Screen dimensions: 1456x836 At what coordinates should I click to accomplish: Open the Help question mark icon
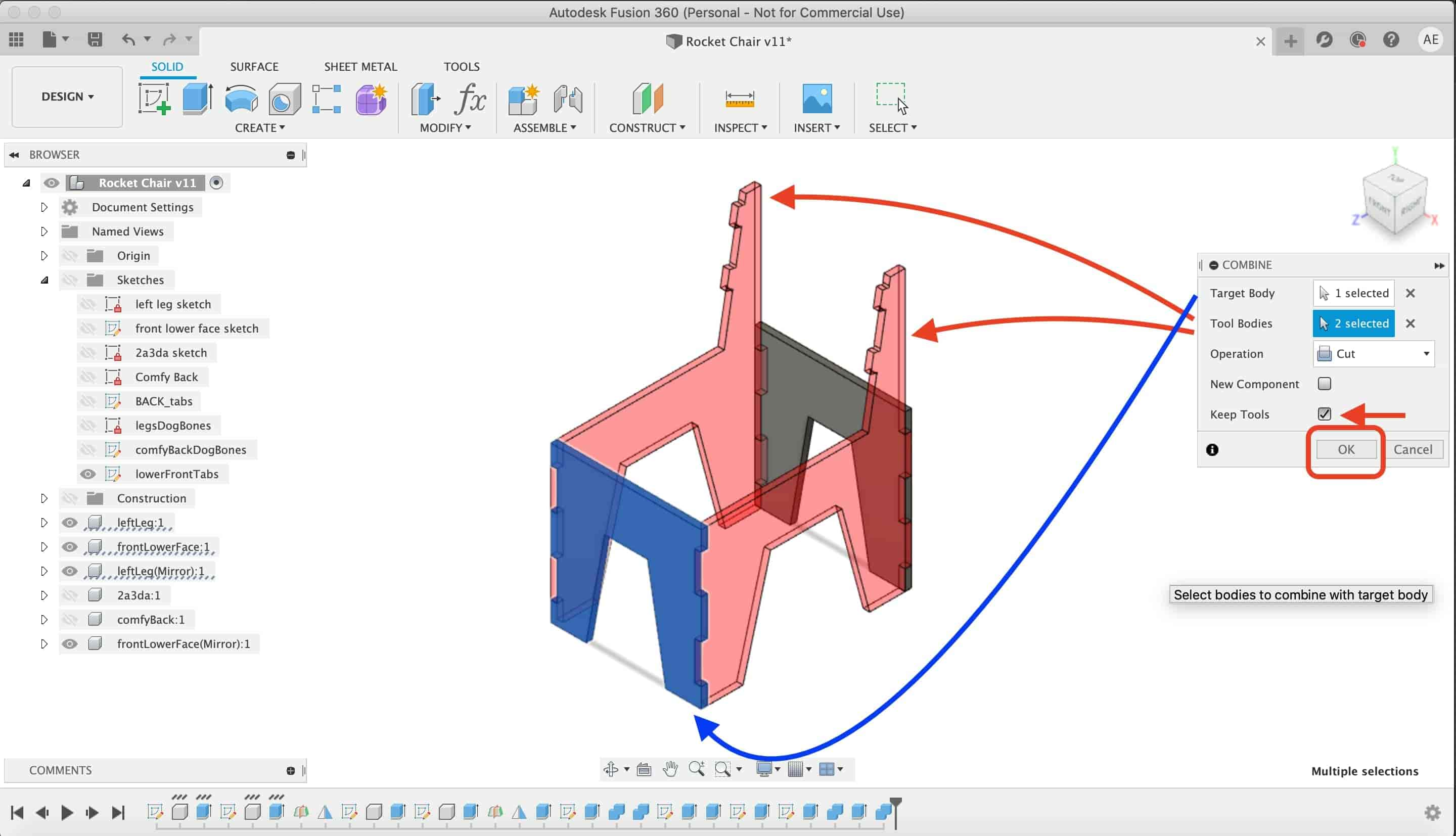[1391, 39]
